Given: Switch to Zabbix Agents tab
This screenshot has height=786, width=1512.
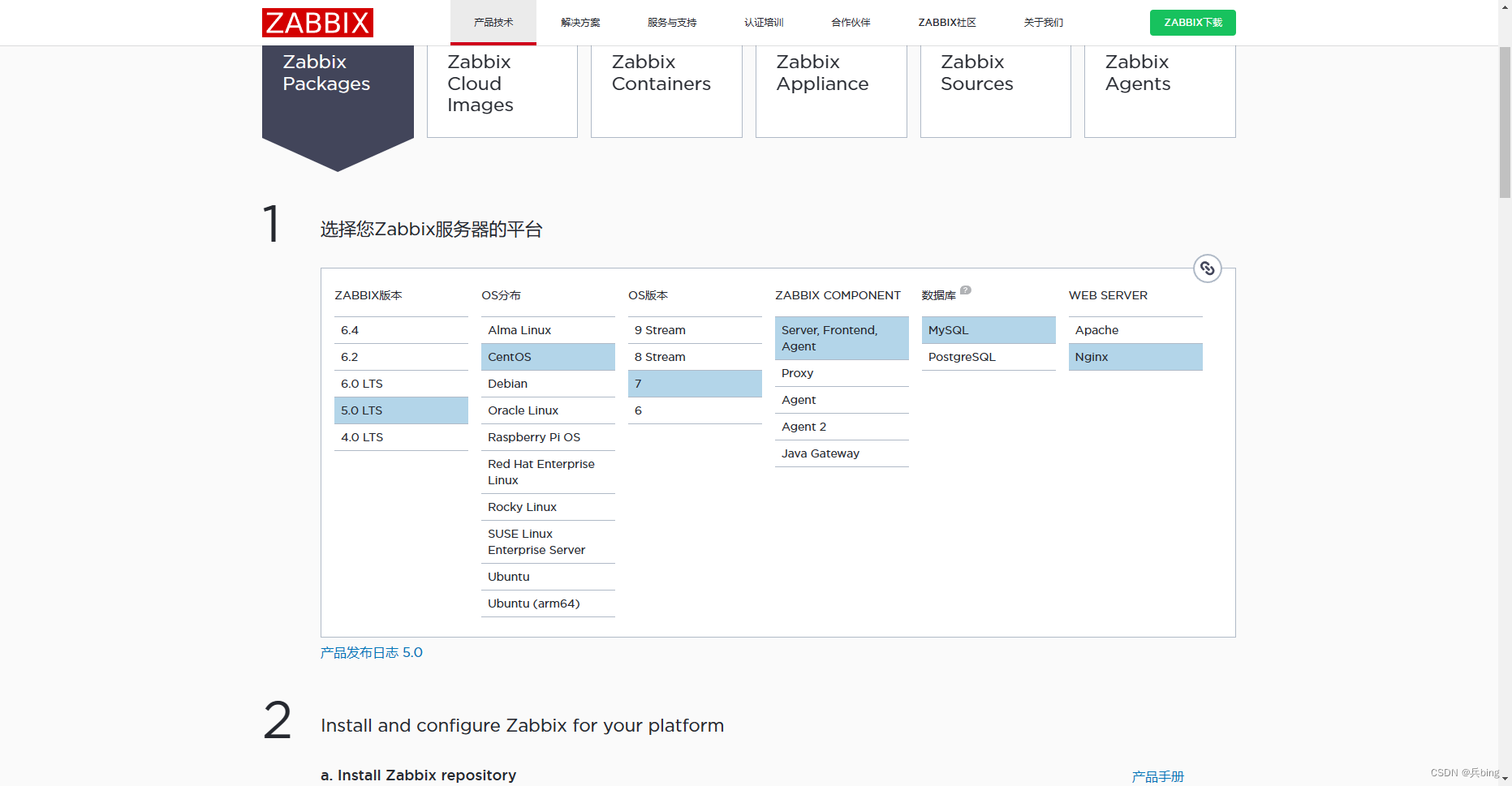Looking at the screenshot, I should (x=1160, y=91).
